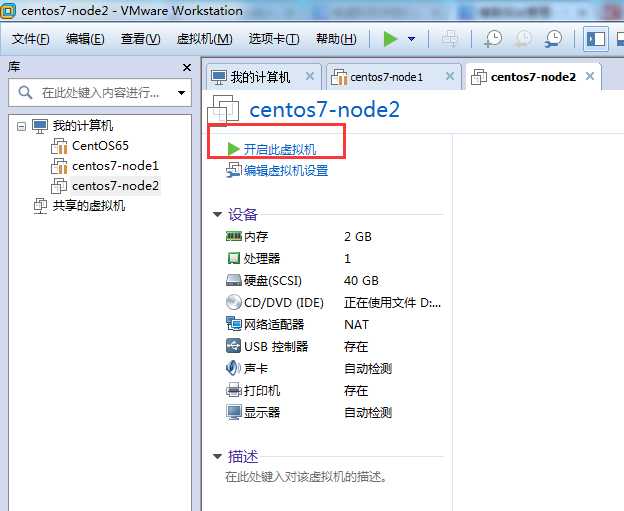Click the USB 控制器 device label
624x511 pixels.
pos(276,346)
